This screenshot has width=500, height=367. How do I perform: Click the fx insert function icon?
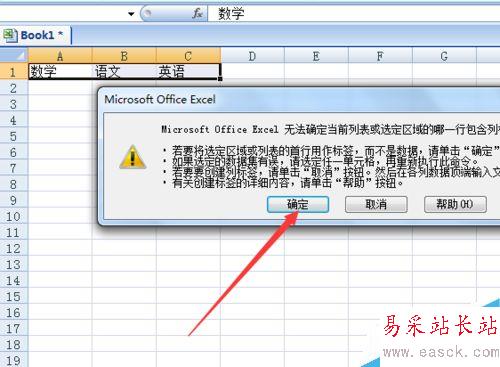point(197,14)
